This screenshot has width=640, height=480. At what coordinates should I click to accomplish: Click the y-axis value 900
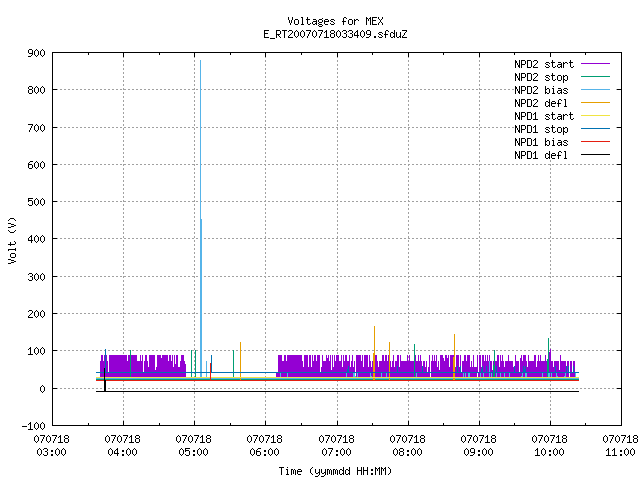pyautogui.click(x=36, y=53)
